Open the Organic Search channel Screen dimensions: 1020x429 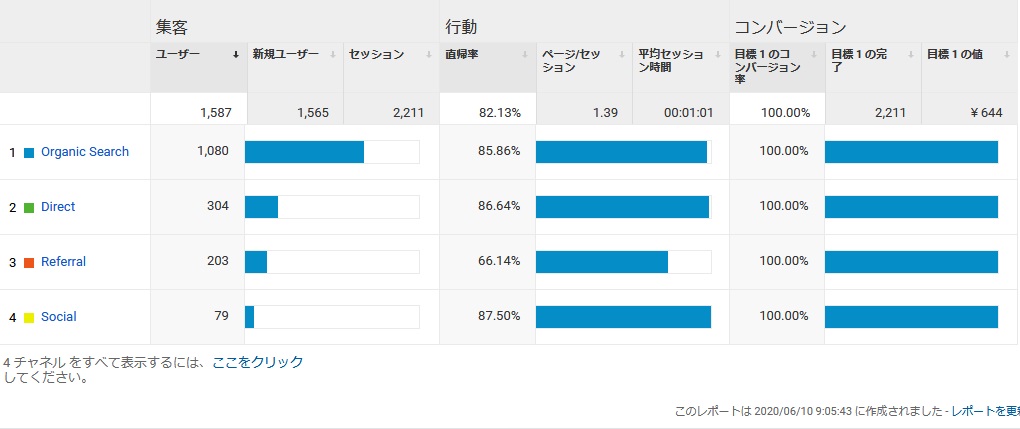(x=85, y=152)
